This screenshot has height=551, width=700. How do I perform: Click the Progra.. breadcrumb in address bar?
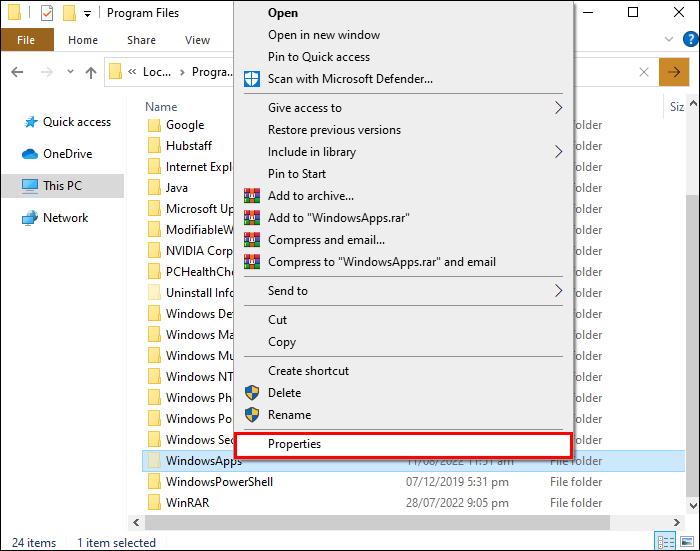(212, 72)
